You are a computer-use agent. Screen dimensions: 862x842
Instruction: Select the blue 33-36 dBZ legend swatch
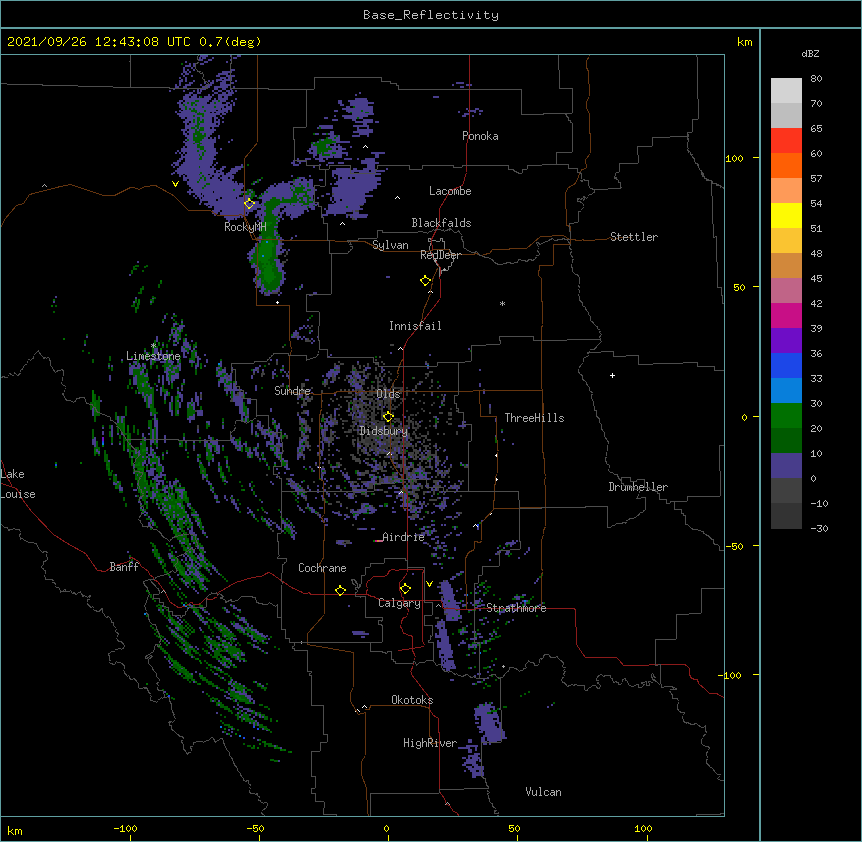coord(786,365)
